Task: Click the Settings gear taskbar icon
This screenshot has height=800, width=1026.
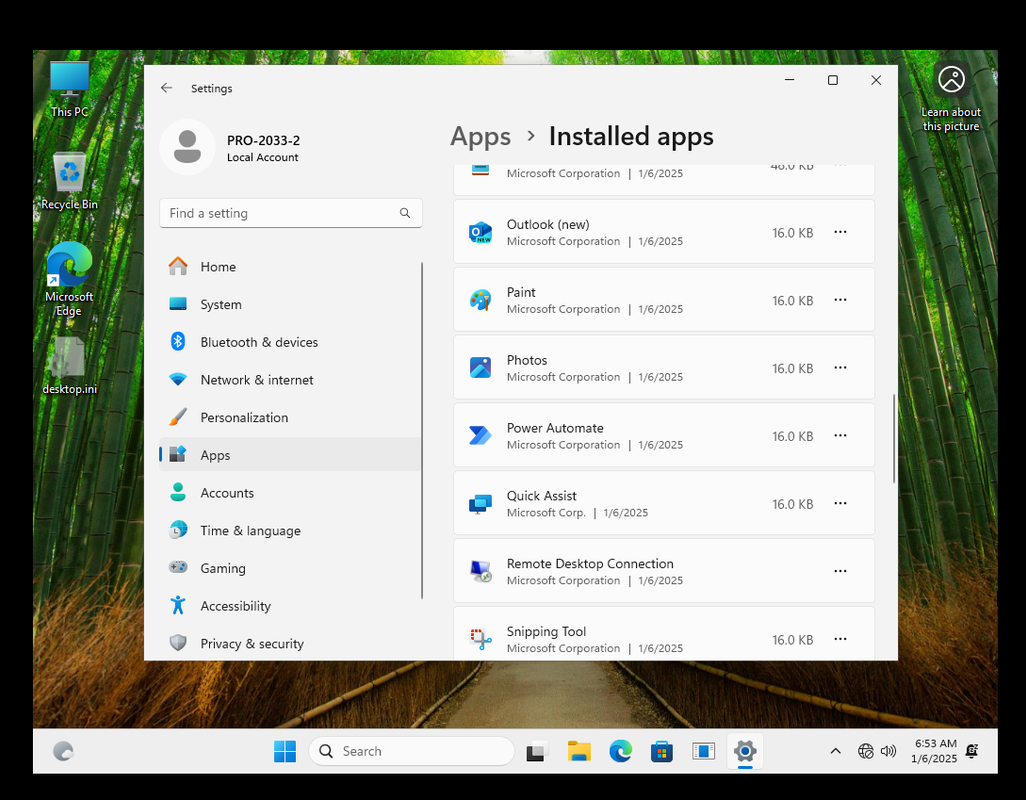Action: [745, 752]
